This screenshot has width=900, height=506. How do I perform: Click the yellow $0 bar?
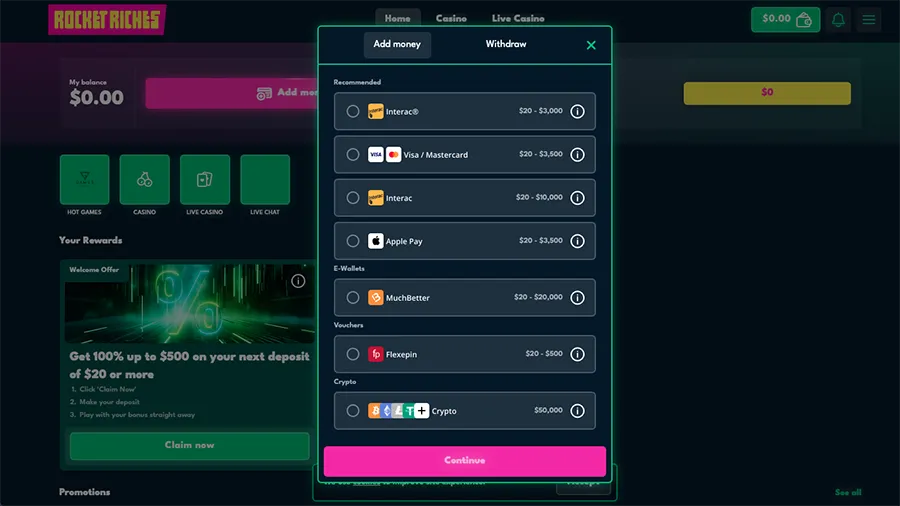click(x=767, y=93)
